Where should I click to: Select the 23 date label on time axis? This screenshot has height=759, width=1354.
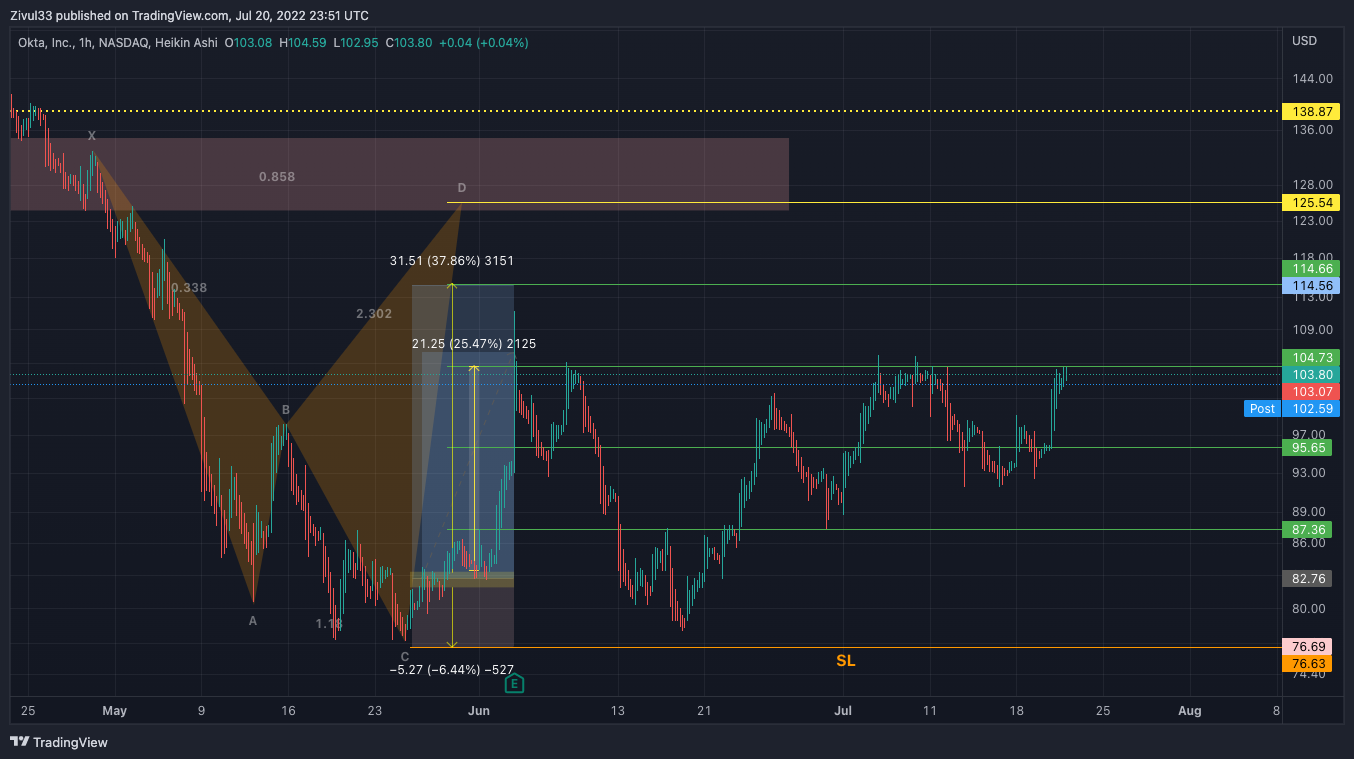point(375,711)
